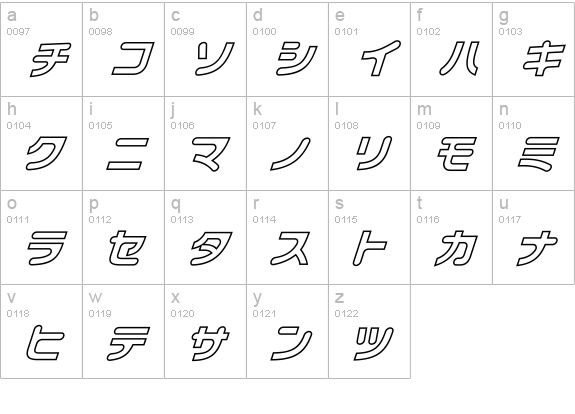
Task: Select the glyph in cell f 0102
Action: tap(459, 58)
